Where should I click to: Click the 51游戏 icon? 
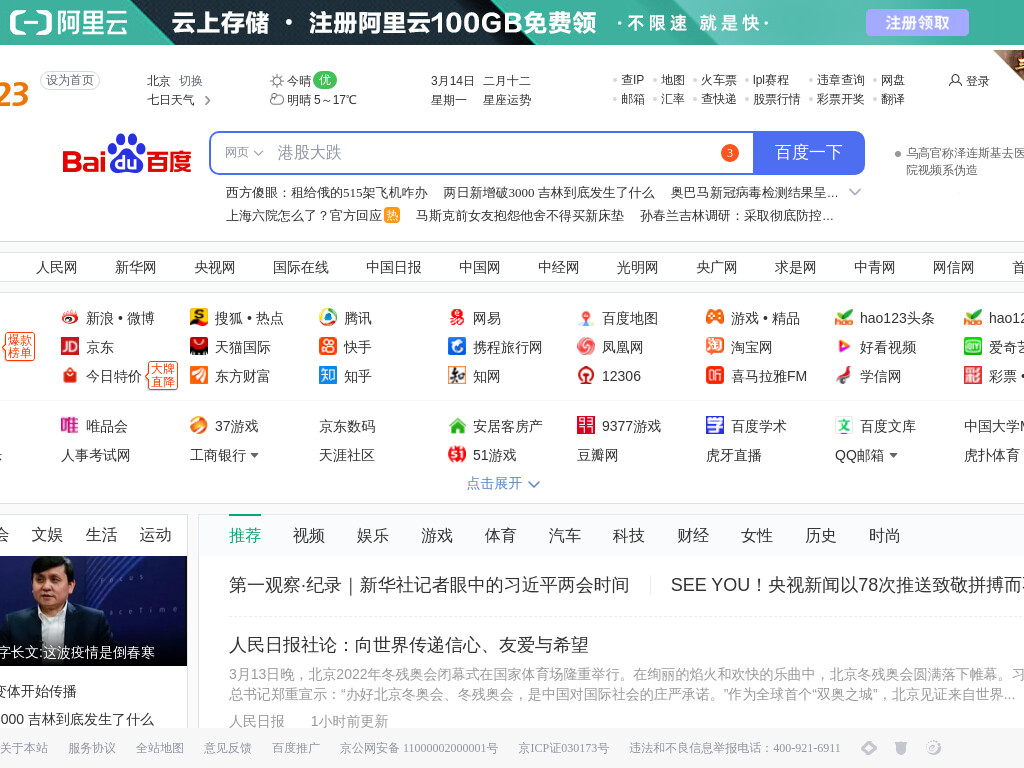pos(456,455)
